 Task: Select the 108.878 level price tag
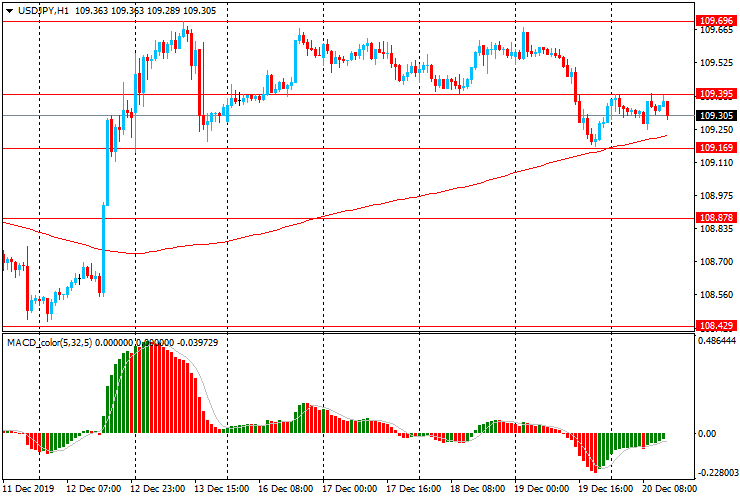tap(716, 218)
